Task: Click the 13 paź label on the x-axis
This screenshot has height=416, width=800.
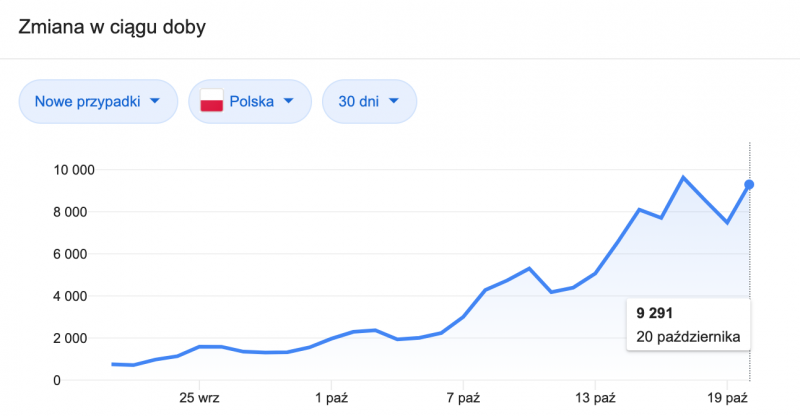Action: 595,398
